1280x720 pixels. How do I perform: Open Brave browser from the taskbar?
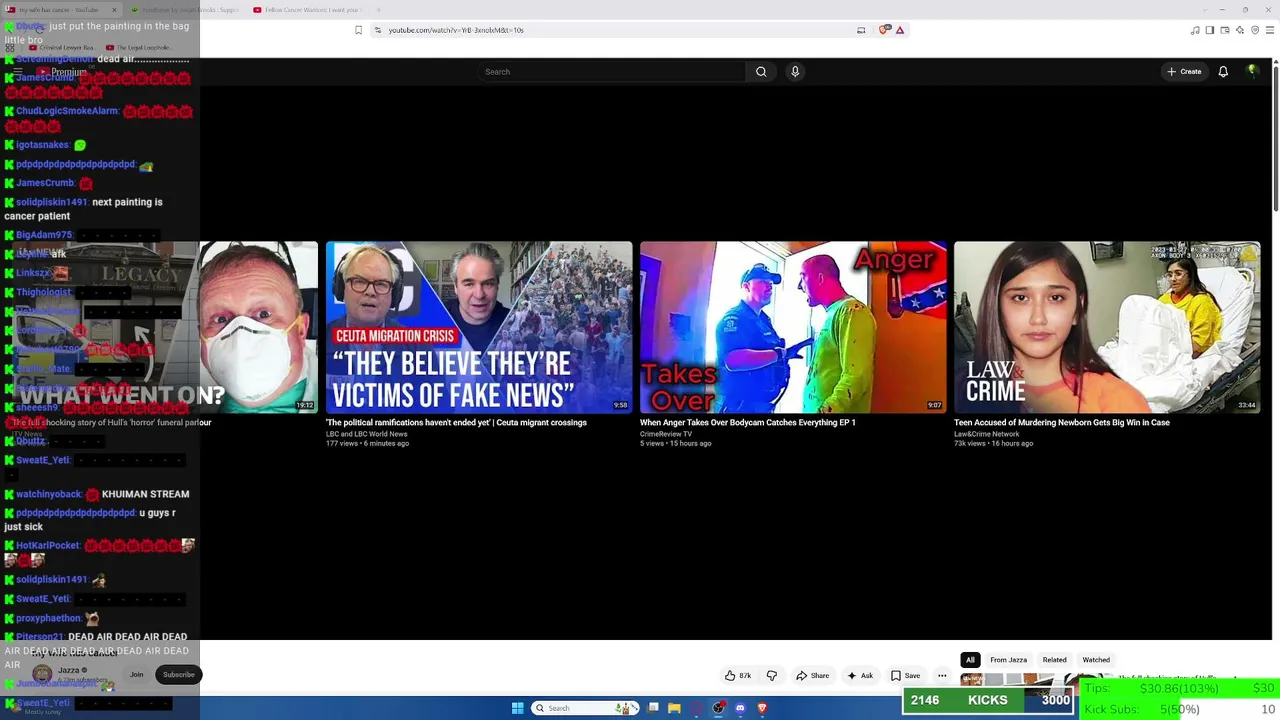762,708
